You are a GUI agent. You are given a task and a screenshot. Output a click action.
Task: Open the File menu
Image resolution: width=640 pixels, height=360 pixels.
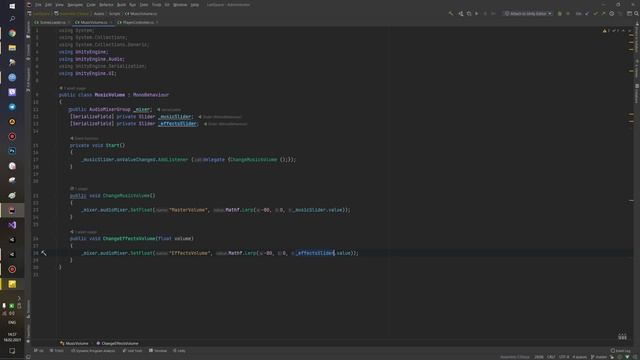pos(38,5)
